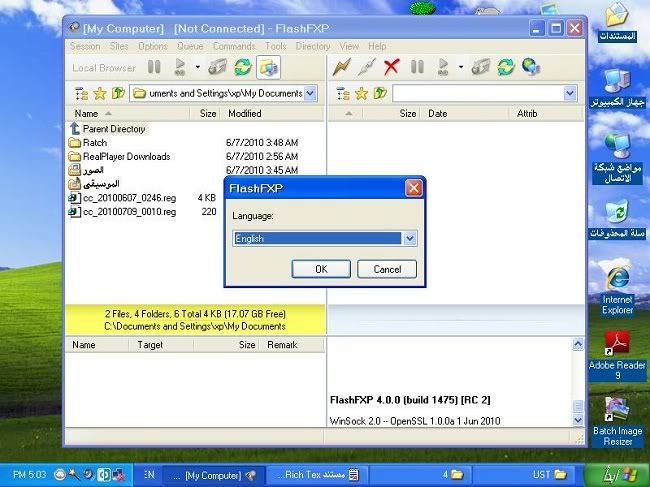Viewport: 650px width, 487px height.
Task: Expand the local path dropdown arrow
Action: click(310, 93)
